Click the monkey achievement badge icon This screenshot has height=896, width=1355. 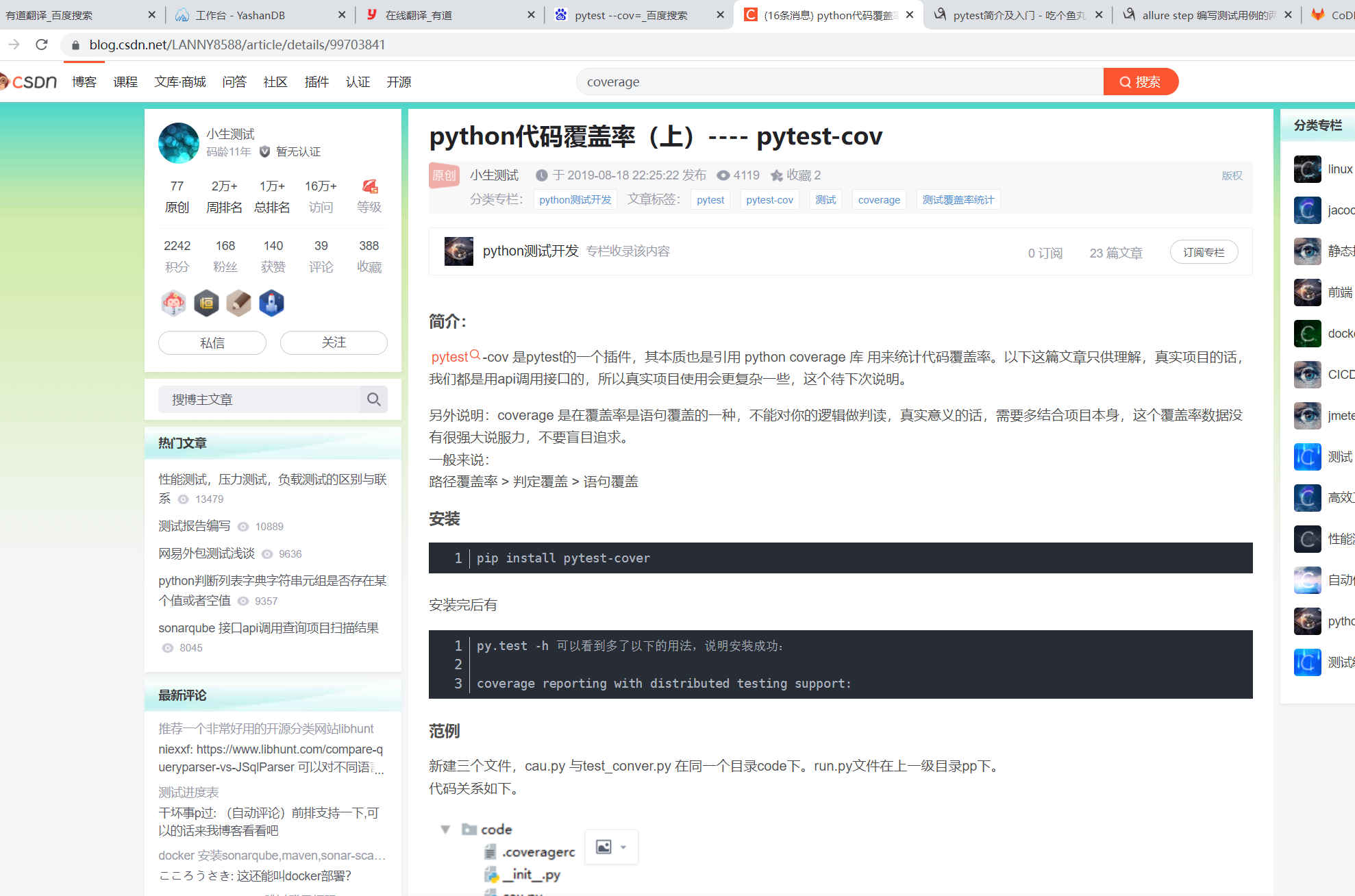[173, 303]
